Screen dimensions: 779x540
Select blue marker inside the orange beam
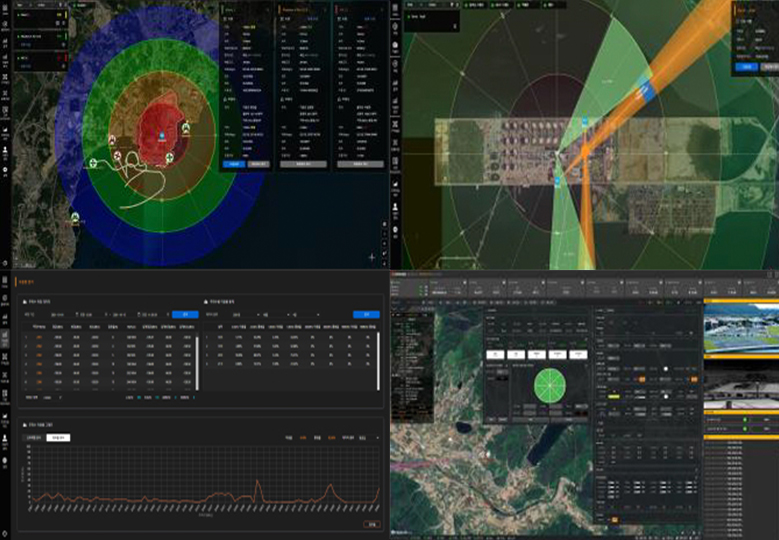[647, 91]
